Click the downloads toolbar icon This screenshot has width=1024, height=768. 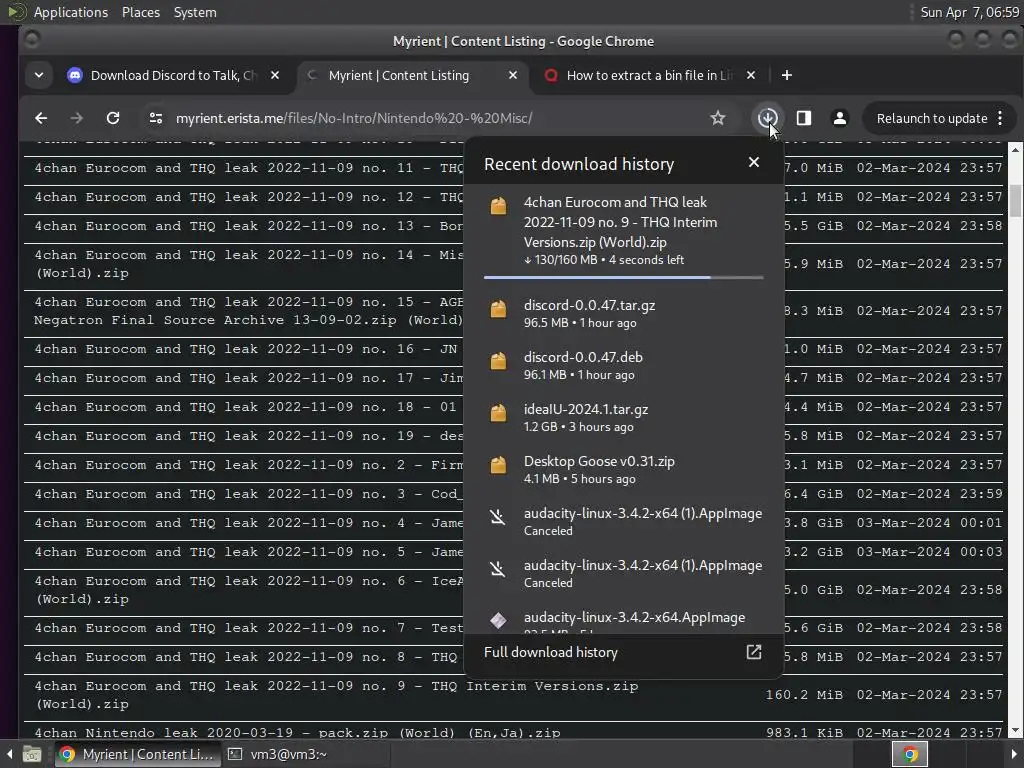coord(767,118)
